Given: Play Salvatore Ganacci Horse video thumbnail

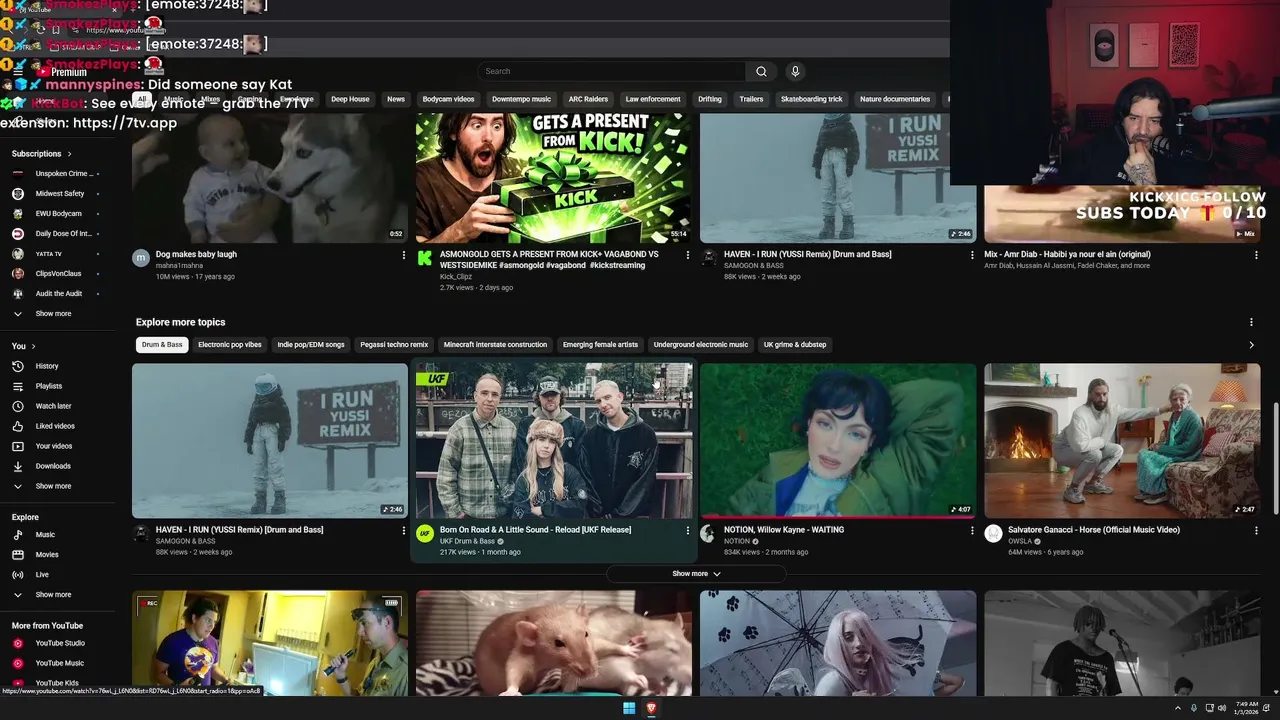Looking at the screenshot, I should [x=1122, y=440].
